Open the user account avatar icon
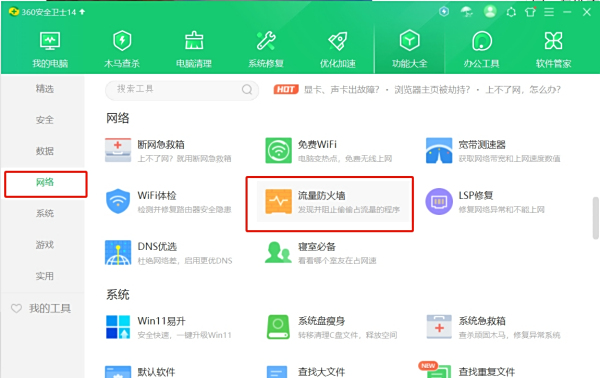This screenshot has height=378, width=600. 490,11
